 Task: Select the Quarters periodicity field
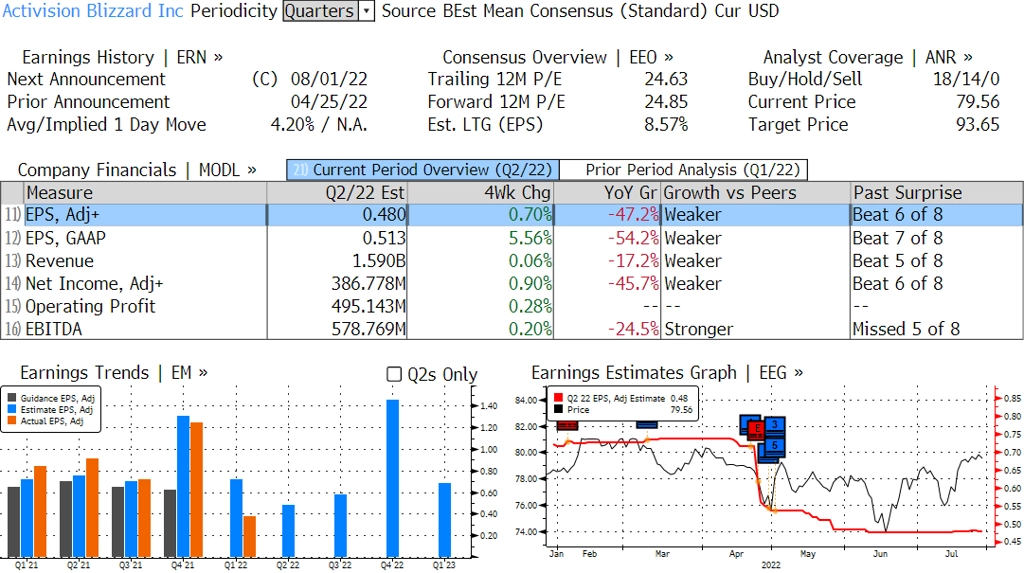point(321,11)
